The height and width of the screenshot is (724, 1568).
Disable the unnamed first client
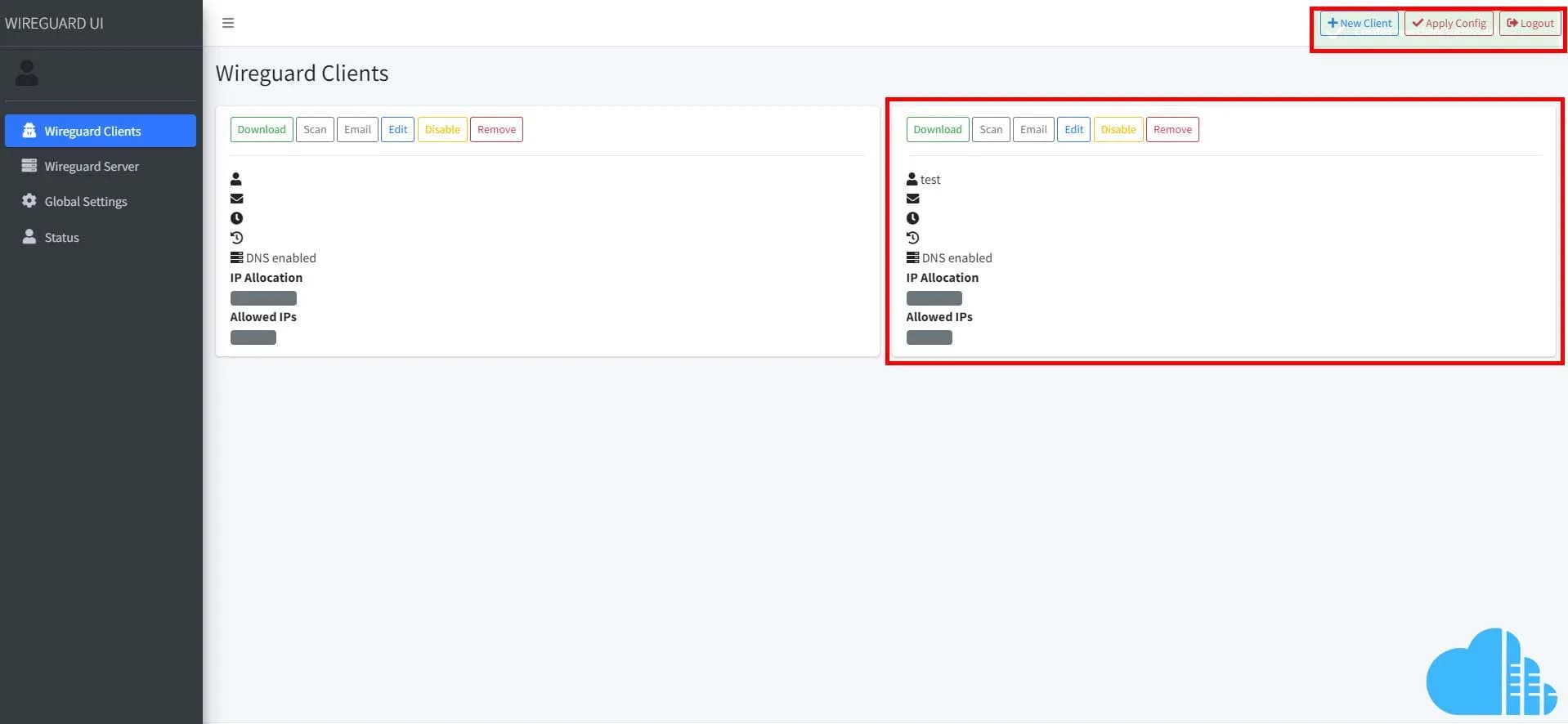pos(442,129)
